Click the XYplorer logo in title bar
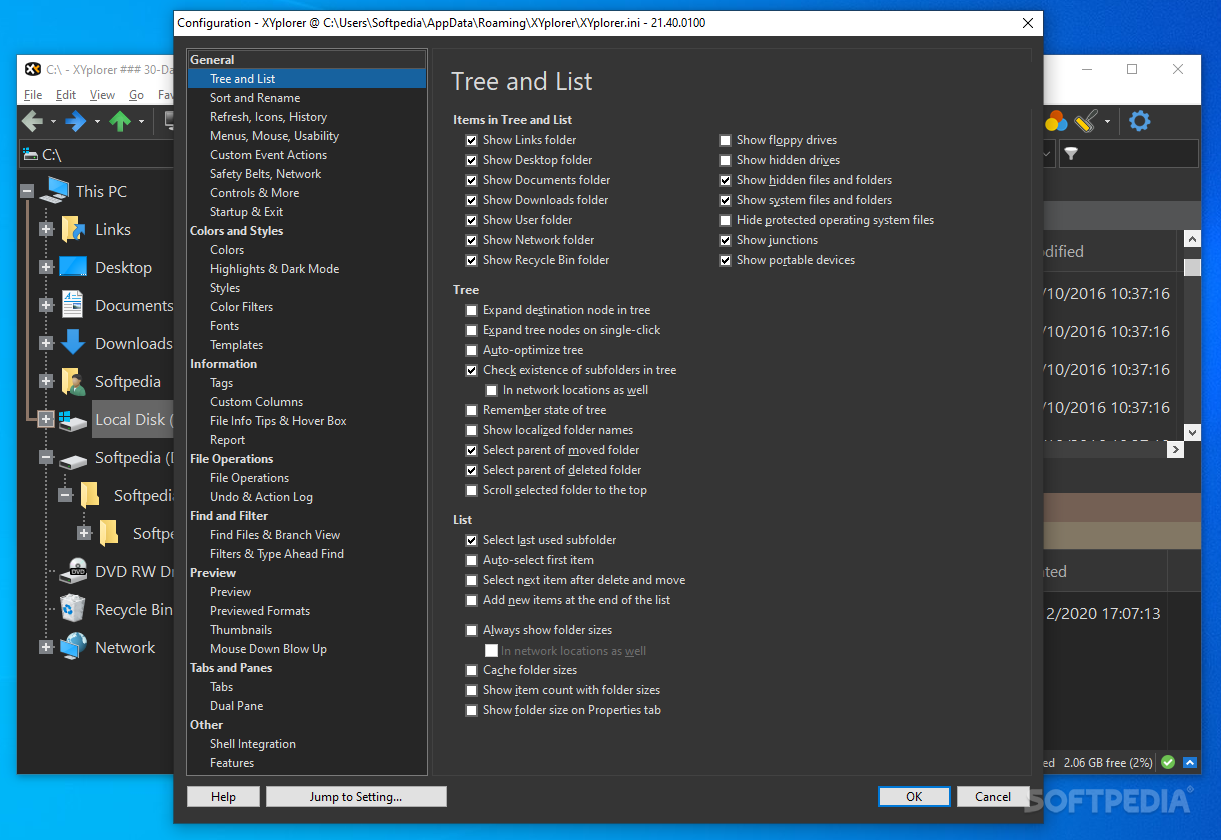This screenshot has height=840, width=1221. (32, 69)
